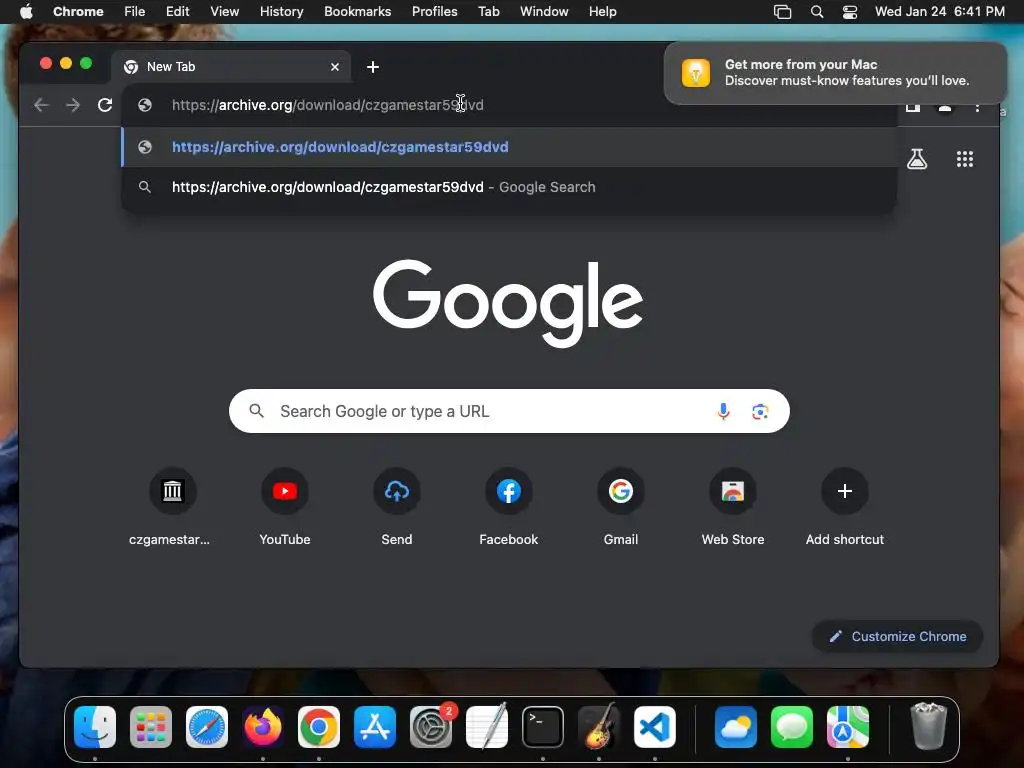Click the Search Google or type a URL box
The height and width of the screenshot is (768, 1024).
pyautogui.click(x=509, y=411)
